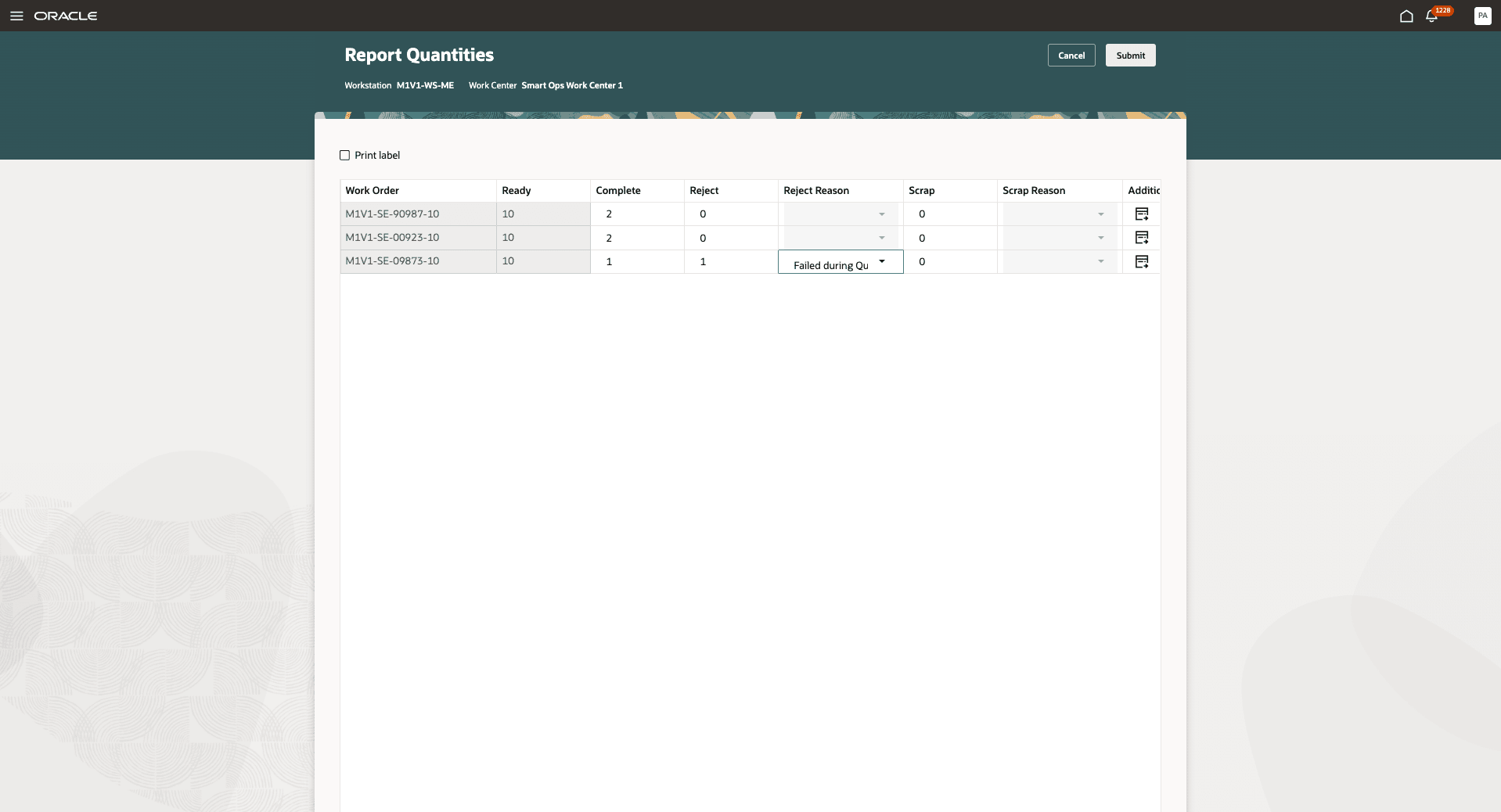This screenshot has width=1501, height=812.
Task: Select the Complete column header
Action: point(637,190)
